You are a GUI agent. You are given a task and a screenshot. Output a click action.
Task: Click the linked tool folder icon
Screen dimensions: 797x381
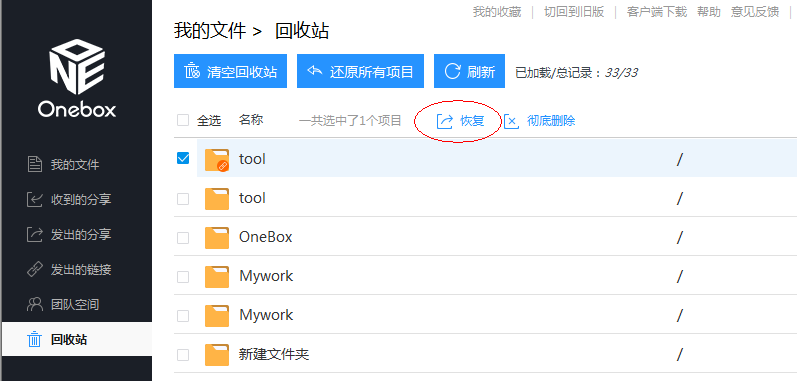tap(217, 160)
